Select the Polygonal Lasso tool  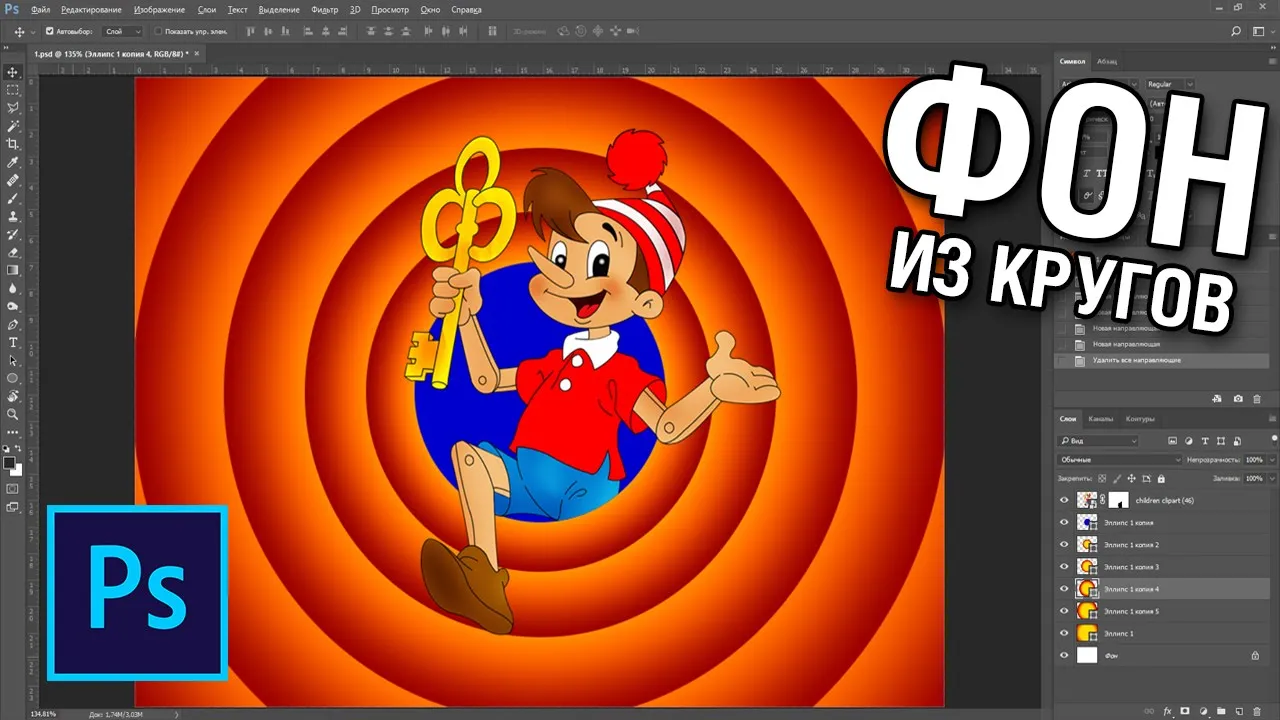tap(13, 108)
